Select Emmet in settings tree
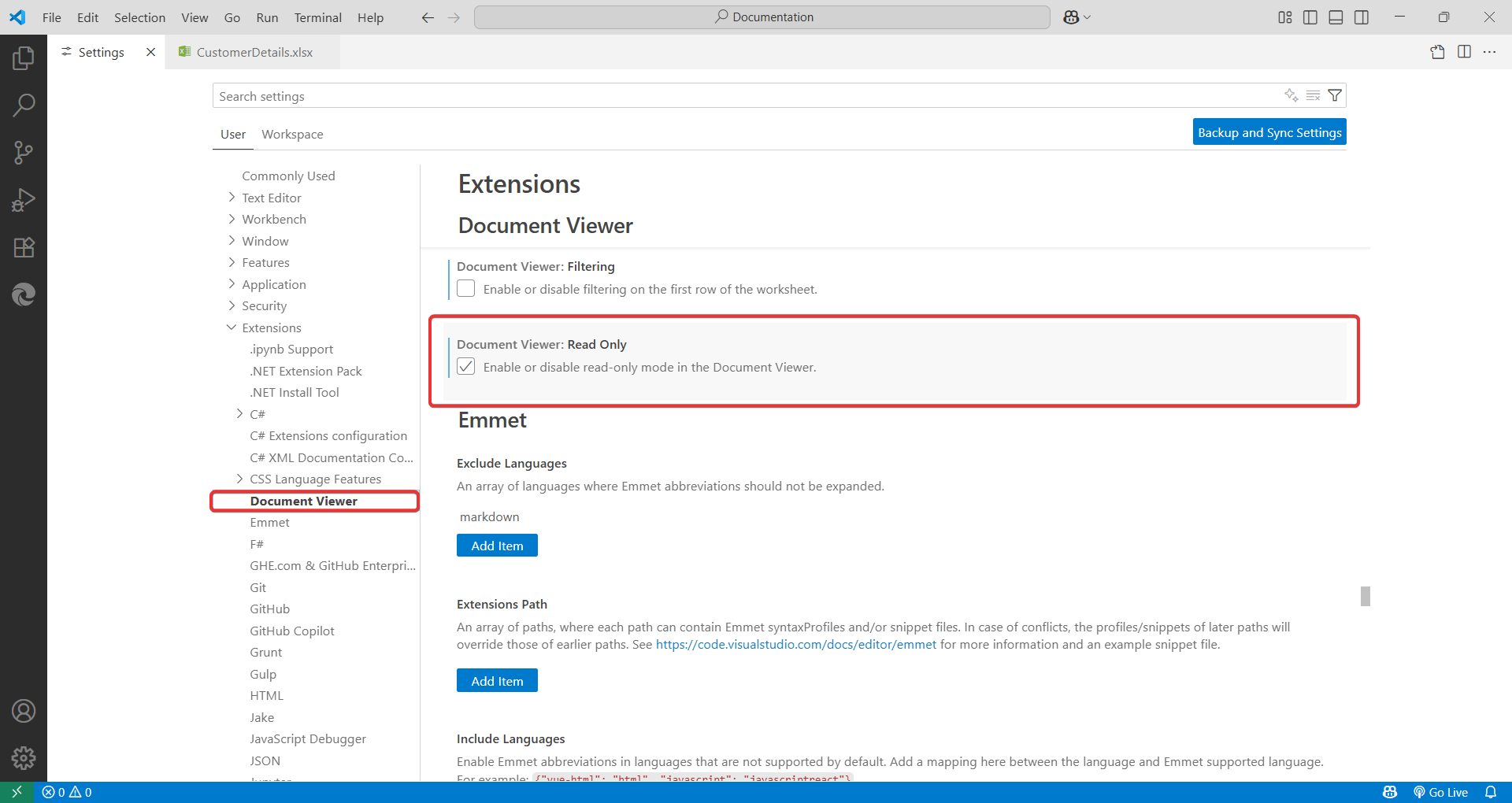Image resolution: width=1512 pixels, height=803 pixels. pyautogui.click(x=269, y=522)
